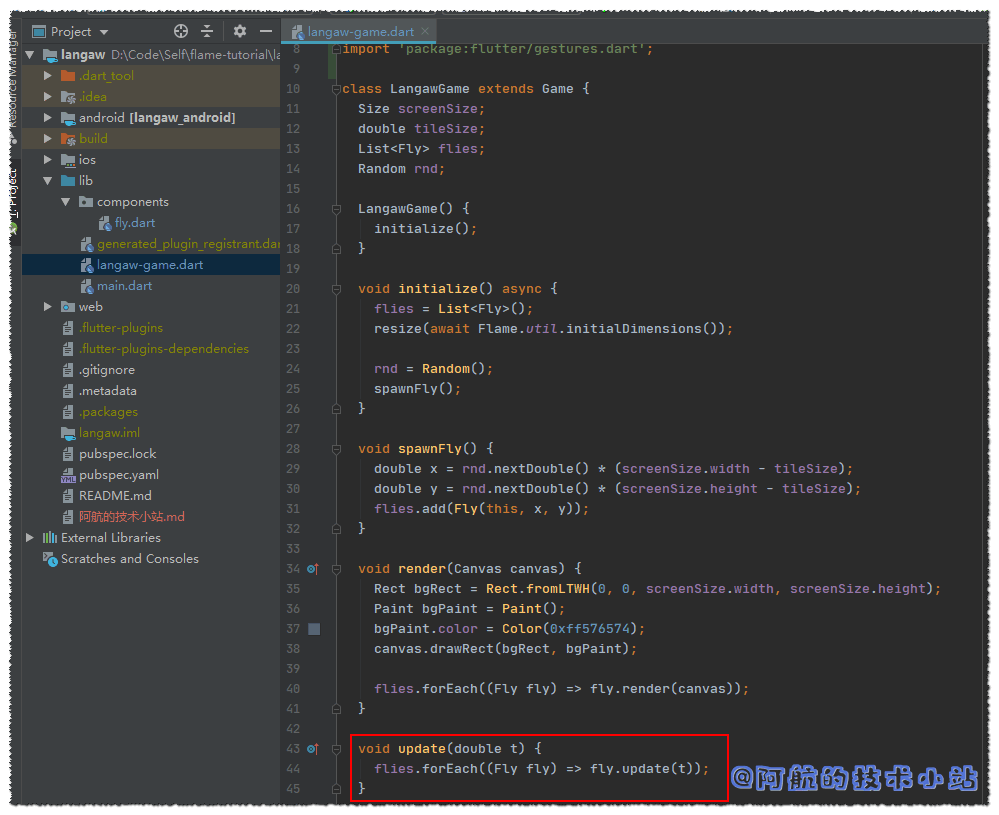Toggle code folding for the LangawGame class

(336, 89)
